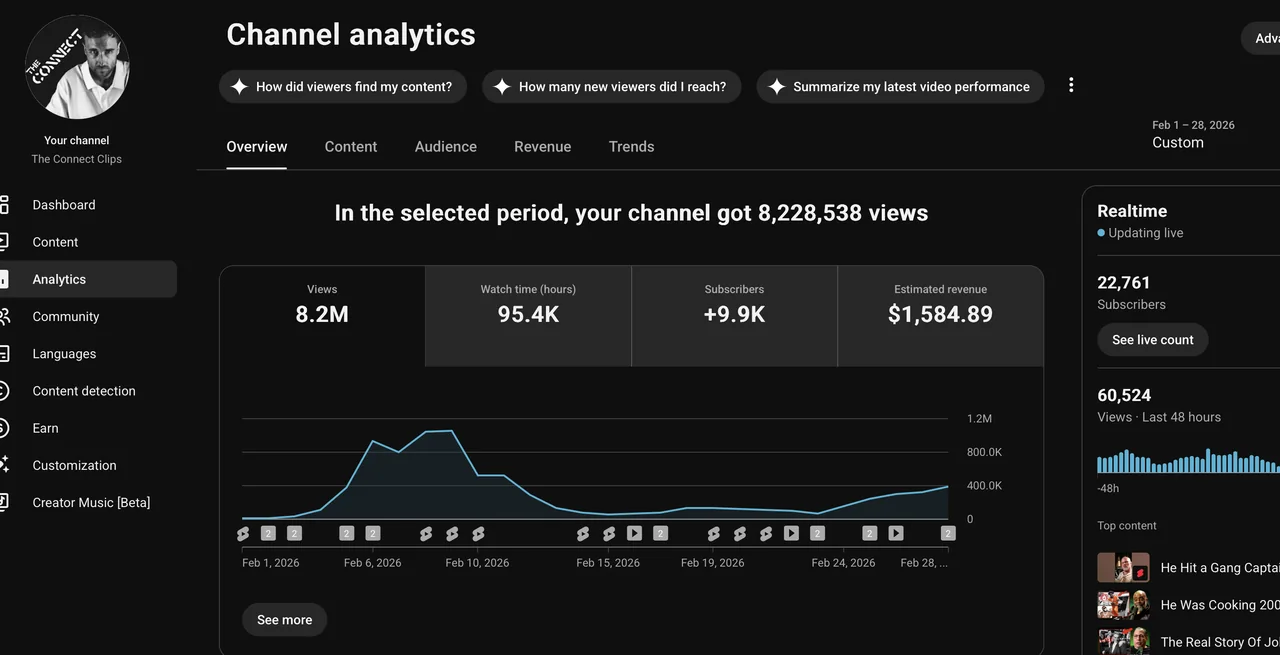Go to Community in the sidebar
Image resolution: width=1280 pixels, height=655 pixels.
(88, 317)
